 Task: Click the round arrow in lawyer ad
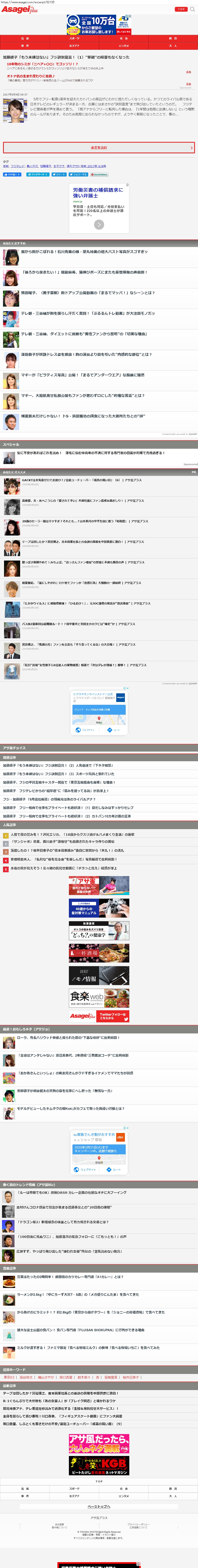(99, 225)
